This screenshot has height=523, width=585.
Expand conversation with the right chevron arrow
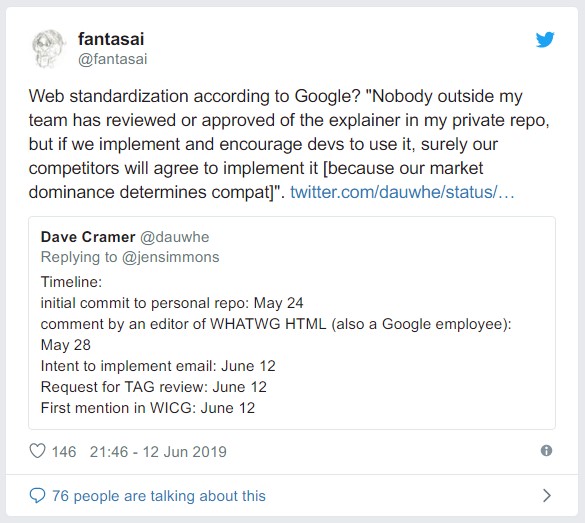(547, 495)
